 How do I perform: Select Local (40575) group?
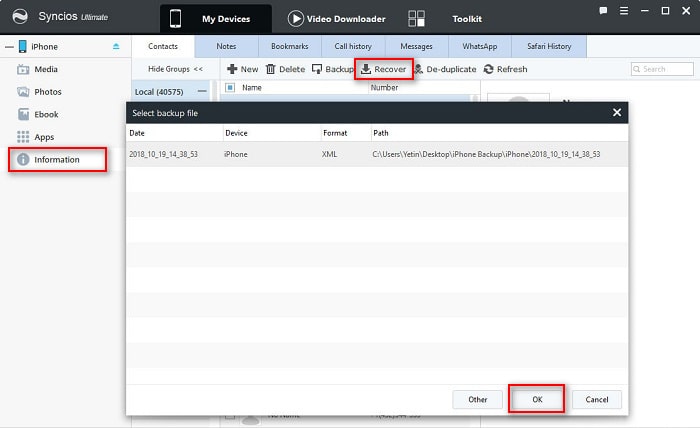tap(159, 92)
